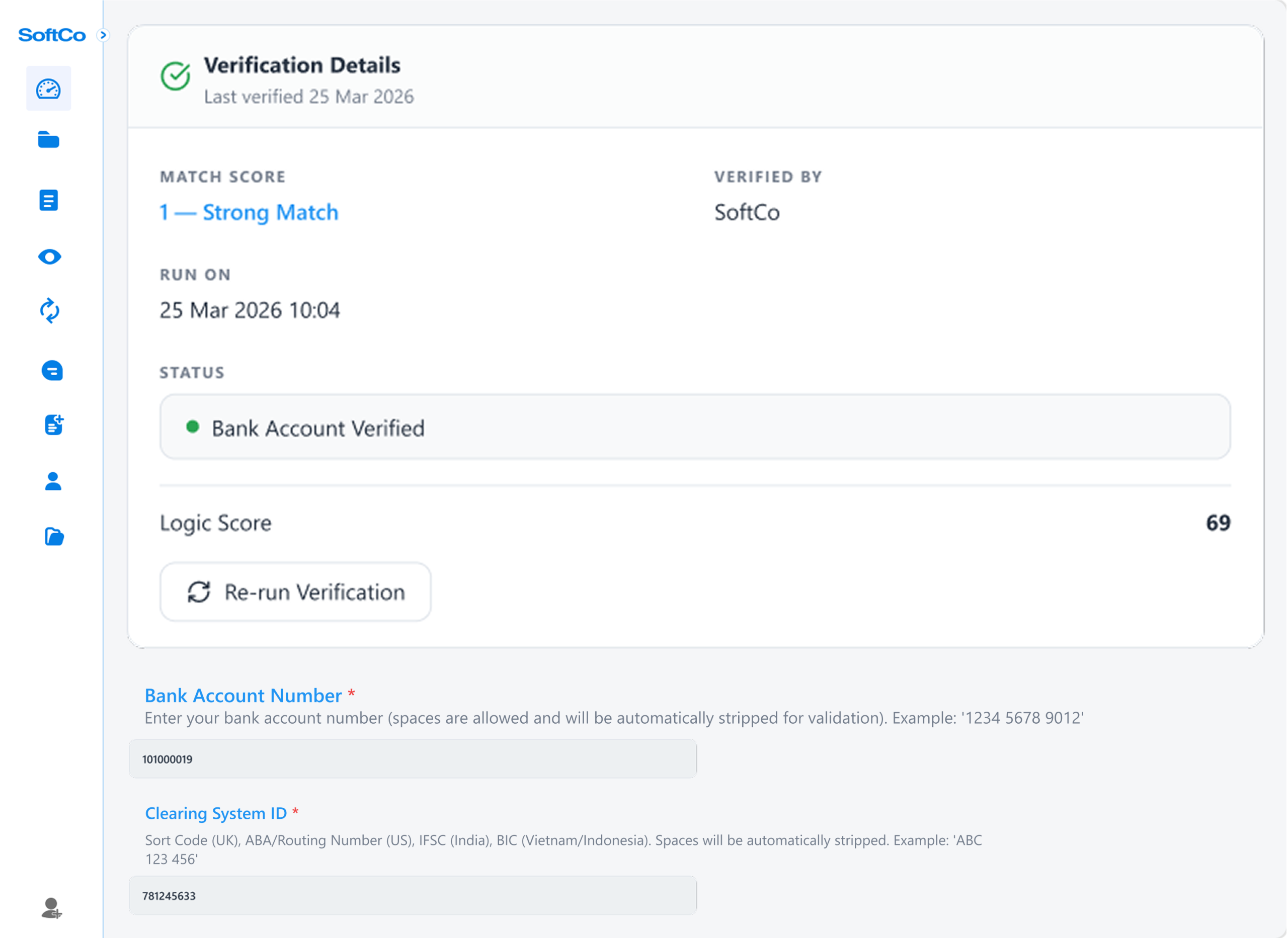
Task: Click the Clearing System ID label
Action: coord(216,813)
